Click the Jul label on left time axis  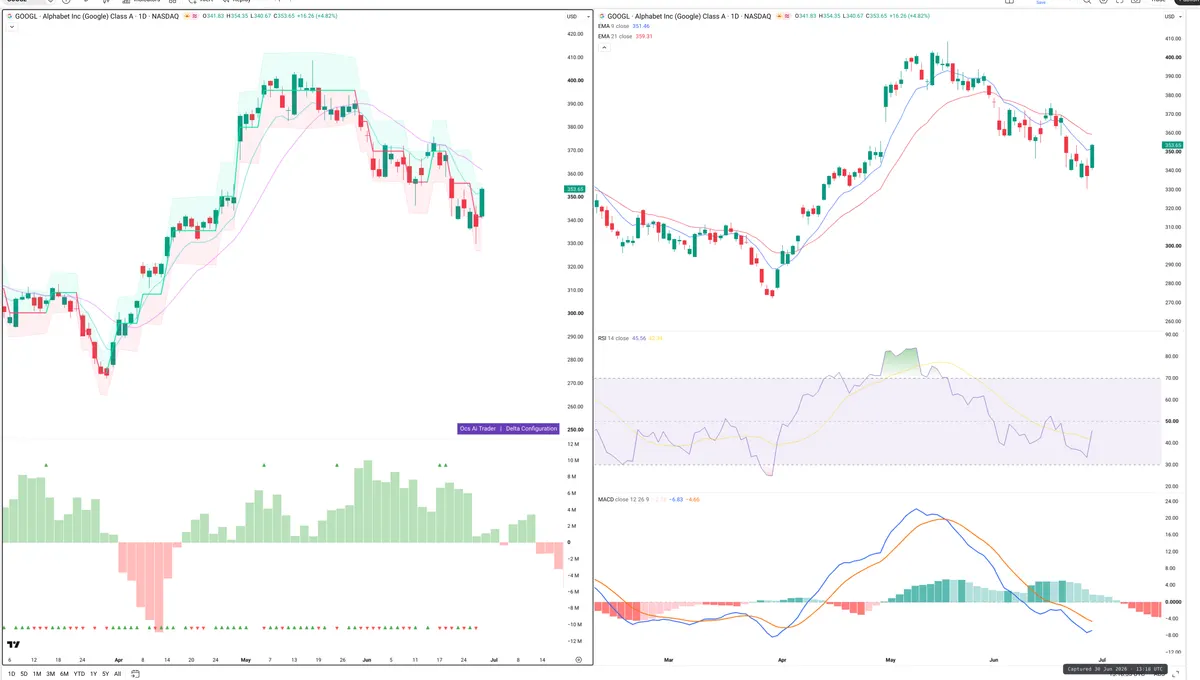(492, 660)
